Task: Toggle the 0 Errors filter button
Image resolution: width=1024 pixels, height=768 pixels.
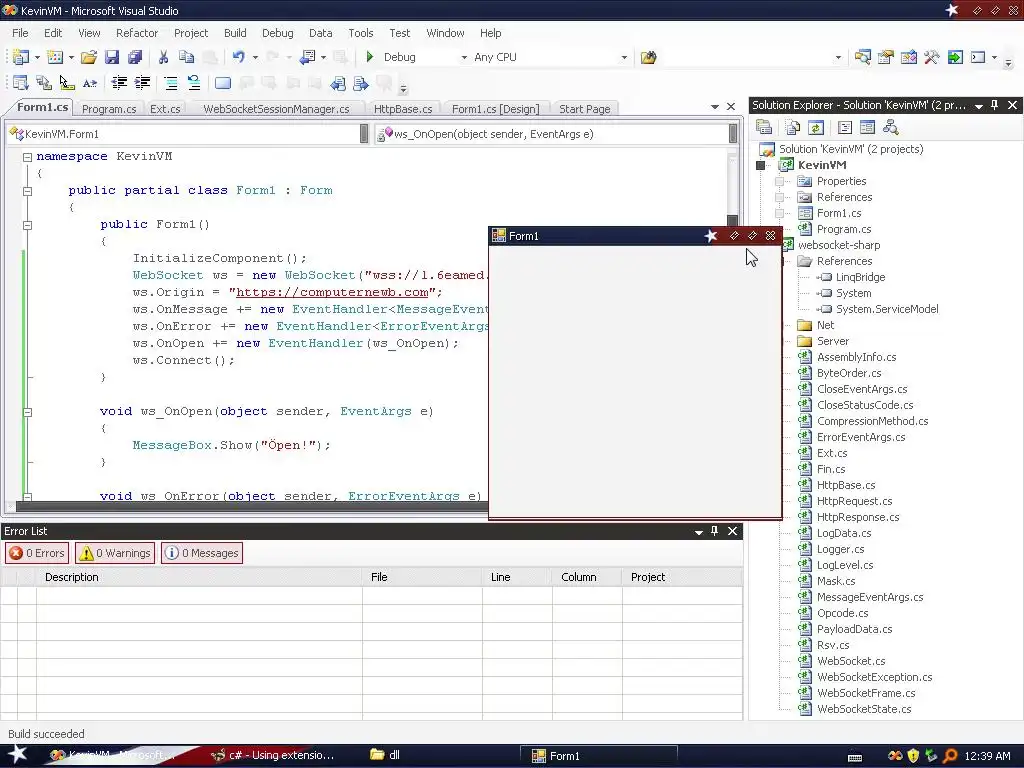Action: [37, 553]
